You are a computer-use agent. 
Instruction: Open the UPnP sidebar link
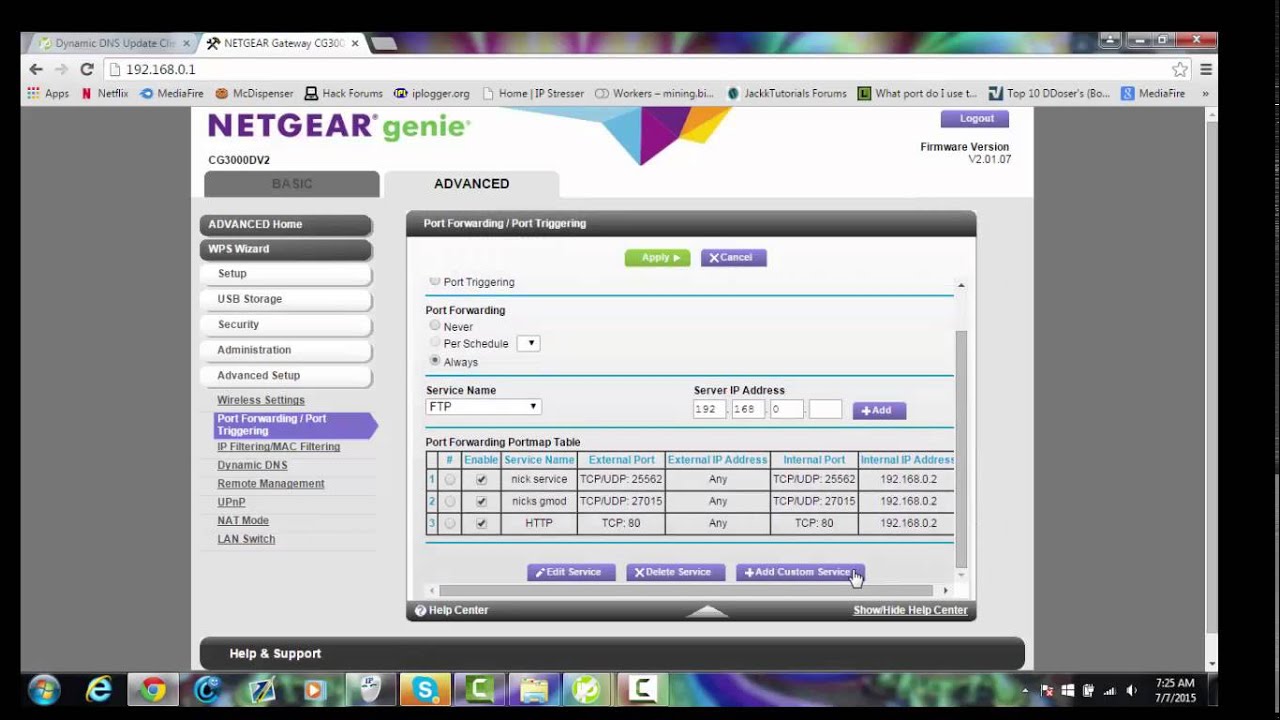(x=231, y=502)
